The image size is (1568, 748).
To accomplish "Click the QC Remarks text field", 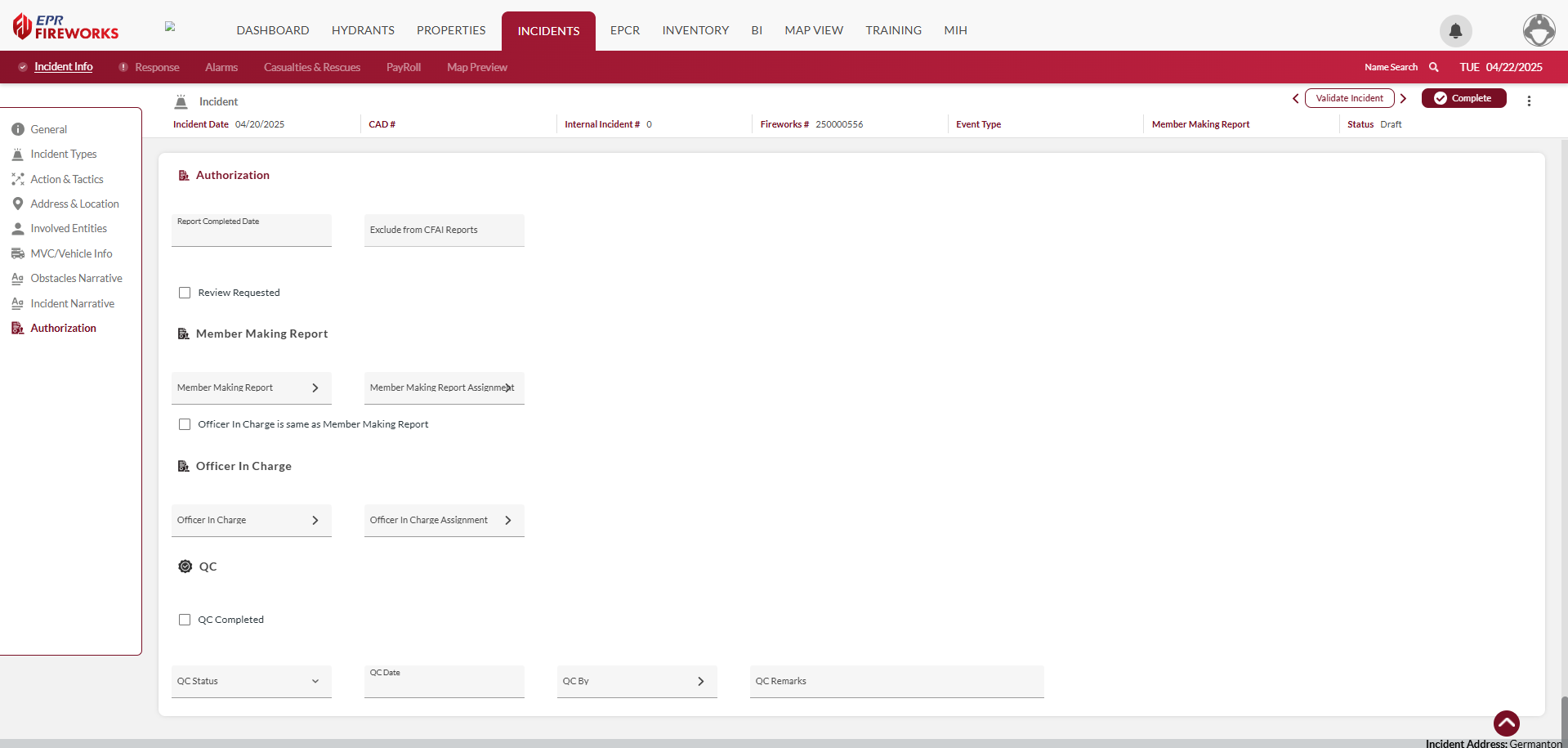I will [896, 681].
